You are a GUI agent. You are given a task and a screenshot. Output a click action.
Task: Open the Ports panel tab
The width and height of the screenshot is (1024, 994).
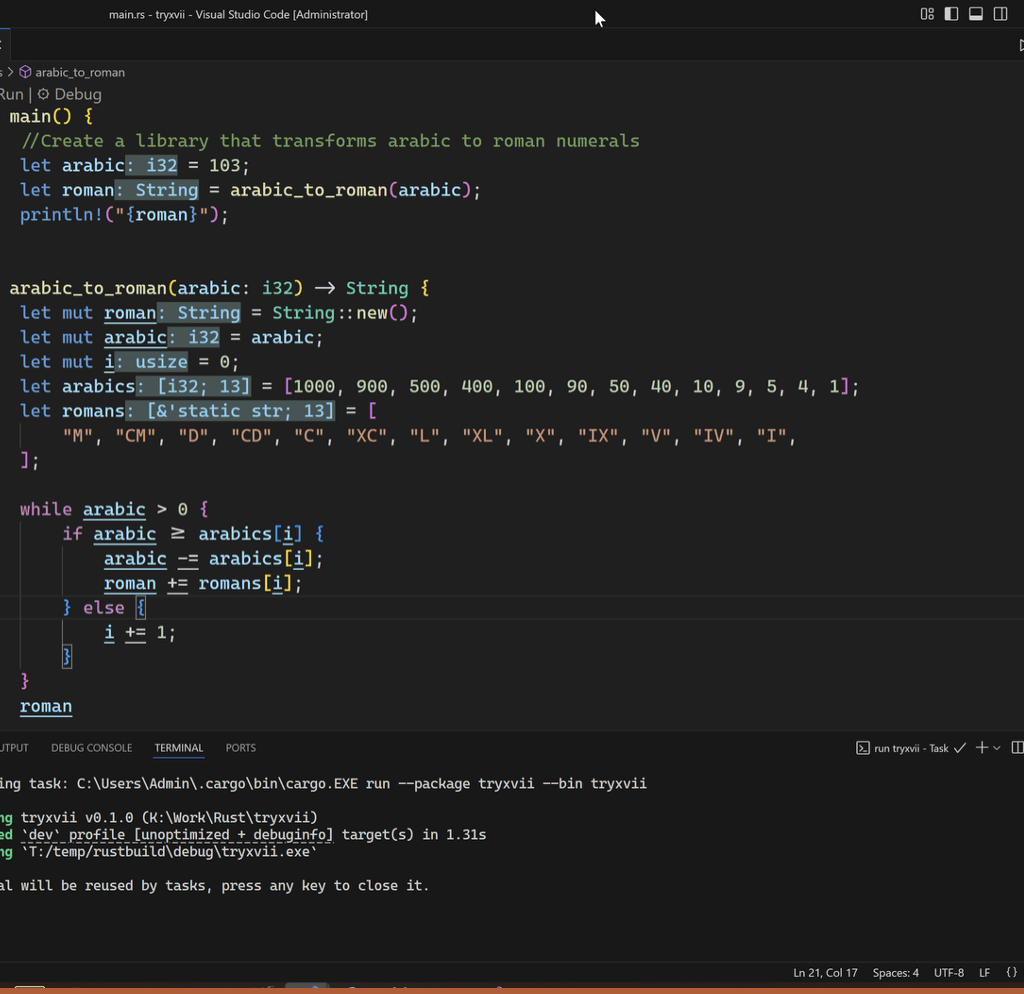240,748
